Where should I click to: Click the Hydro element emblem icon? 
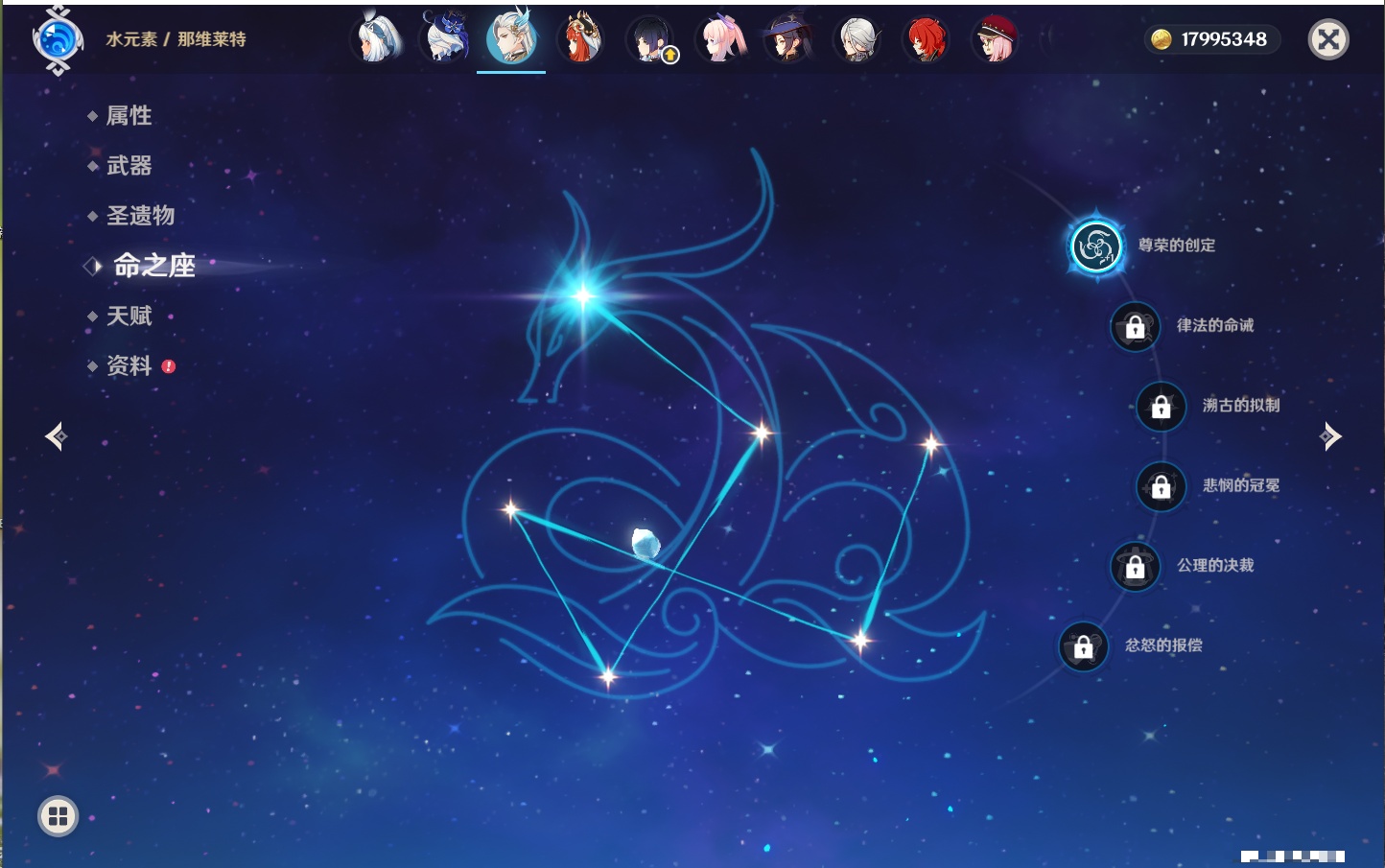(x=58, y=40)
